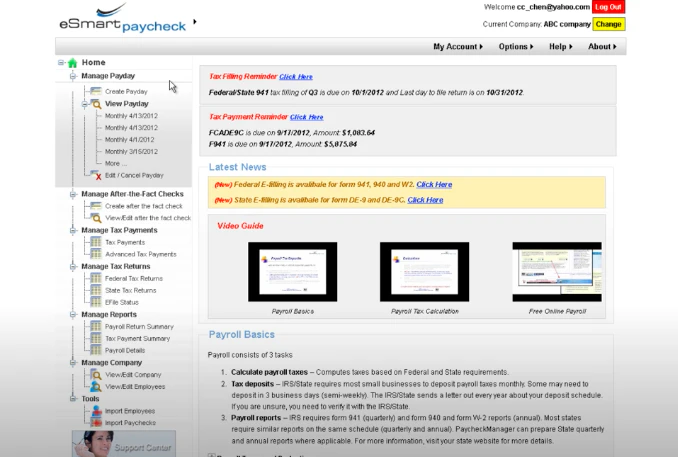
Task: Play the Payroll Tax Calculation video thumbnail
Action: point(424,272)
